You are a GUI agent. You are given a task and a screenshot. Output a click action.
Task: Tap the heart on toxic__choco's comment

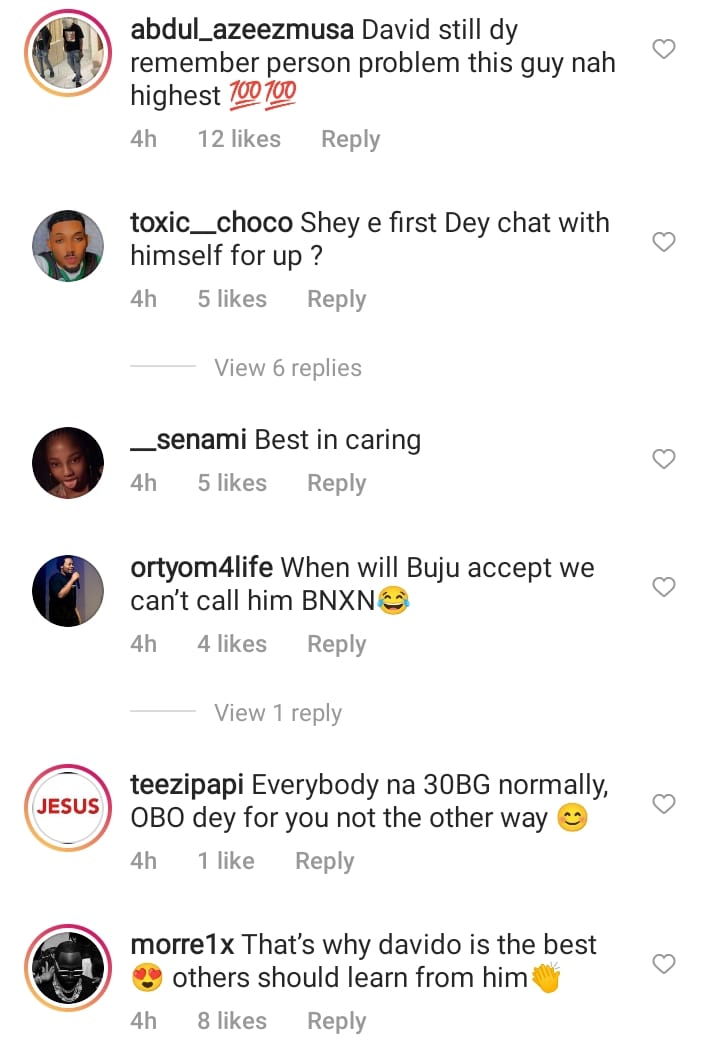(x=663, y=242)
